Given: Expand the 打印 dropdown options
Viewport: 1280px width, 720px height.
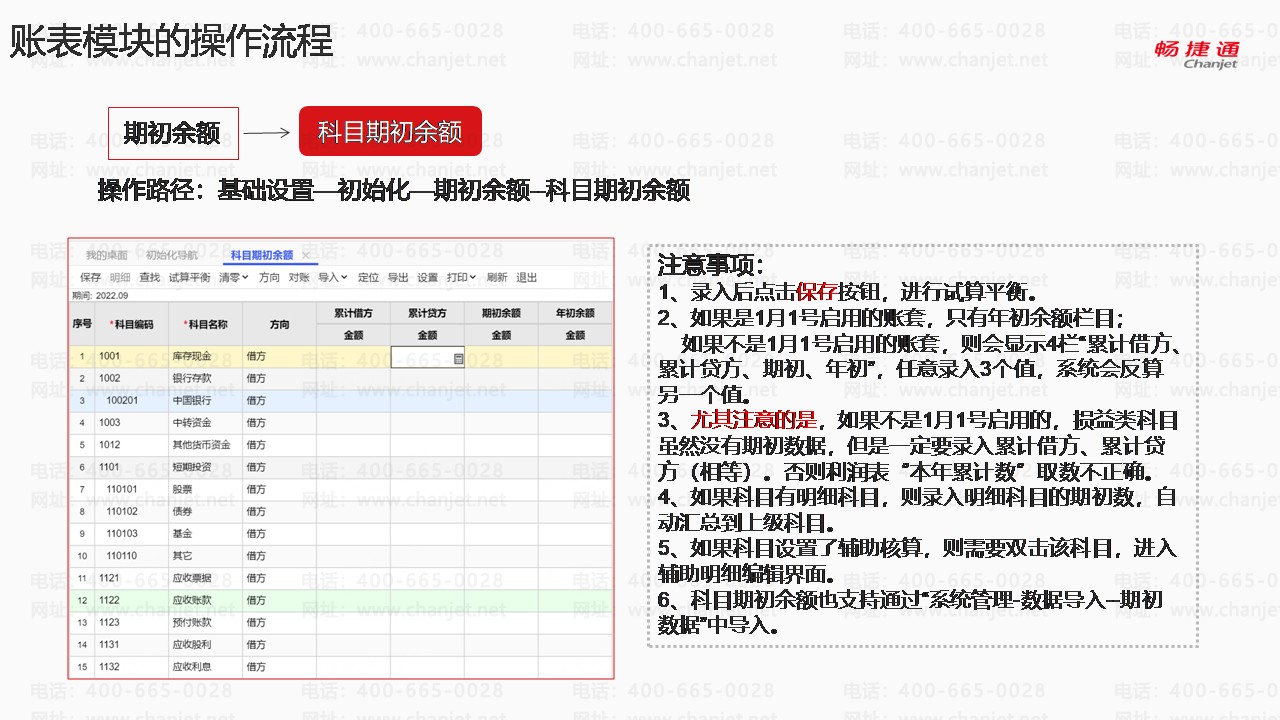Looking at the screenshot, I should (x=461, y=277).
